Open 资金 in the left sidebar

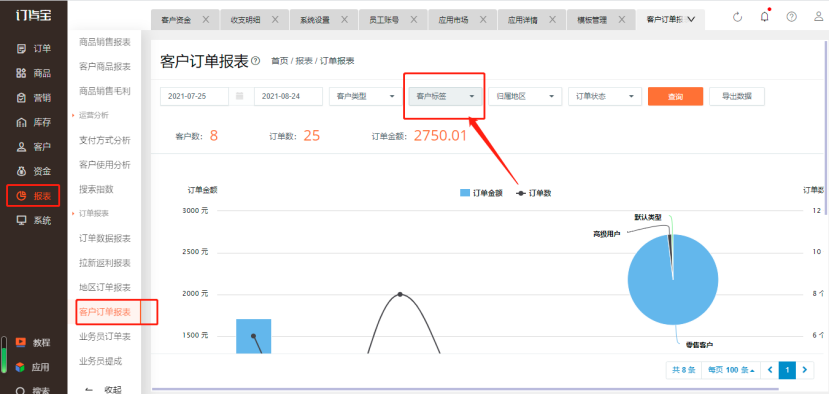[x=34, y=171]
